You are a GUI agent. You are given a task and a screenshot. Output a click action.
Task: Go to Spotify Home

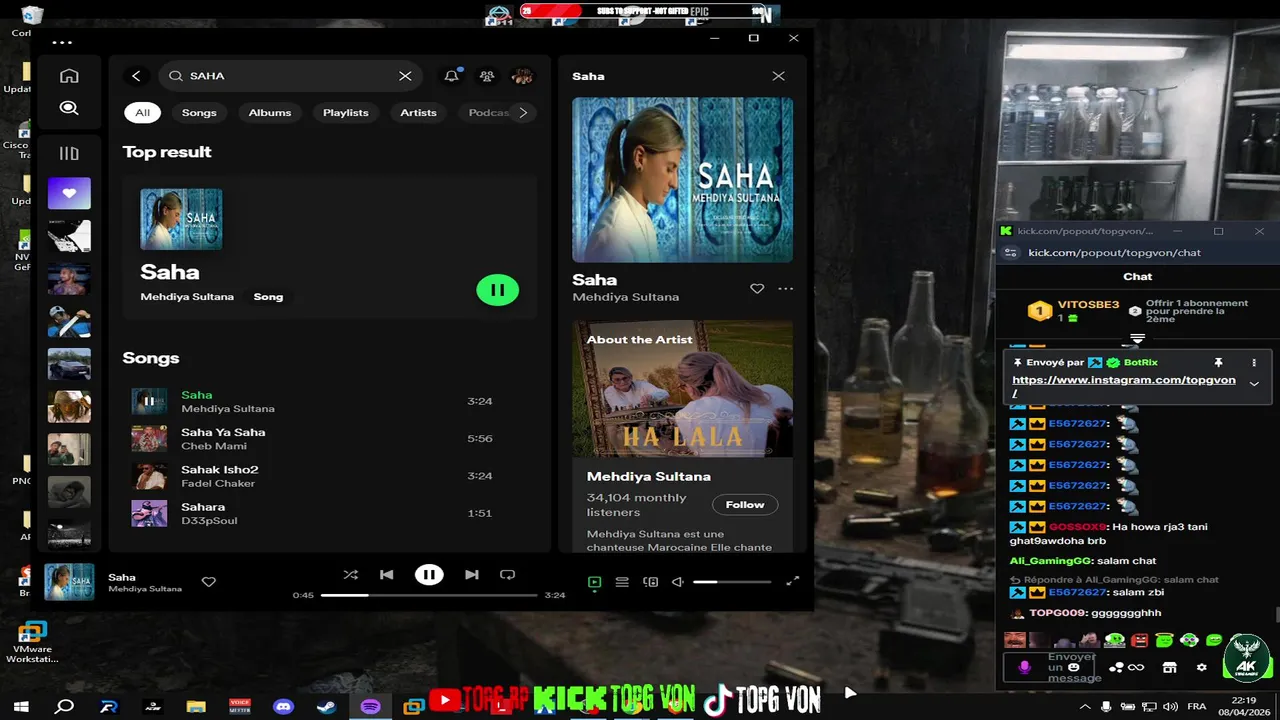click(69, 76)
